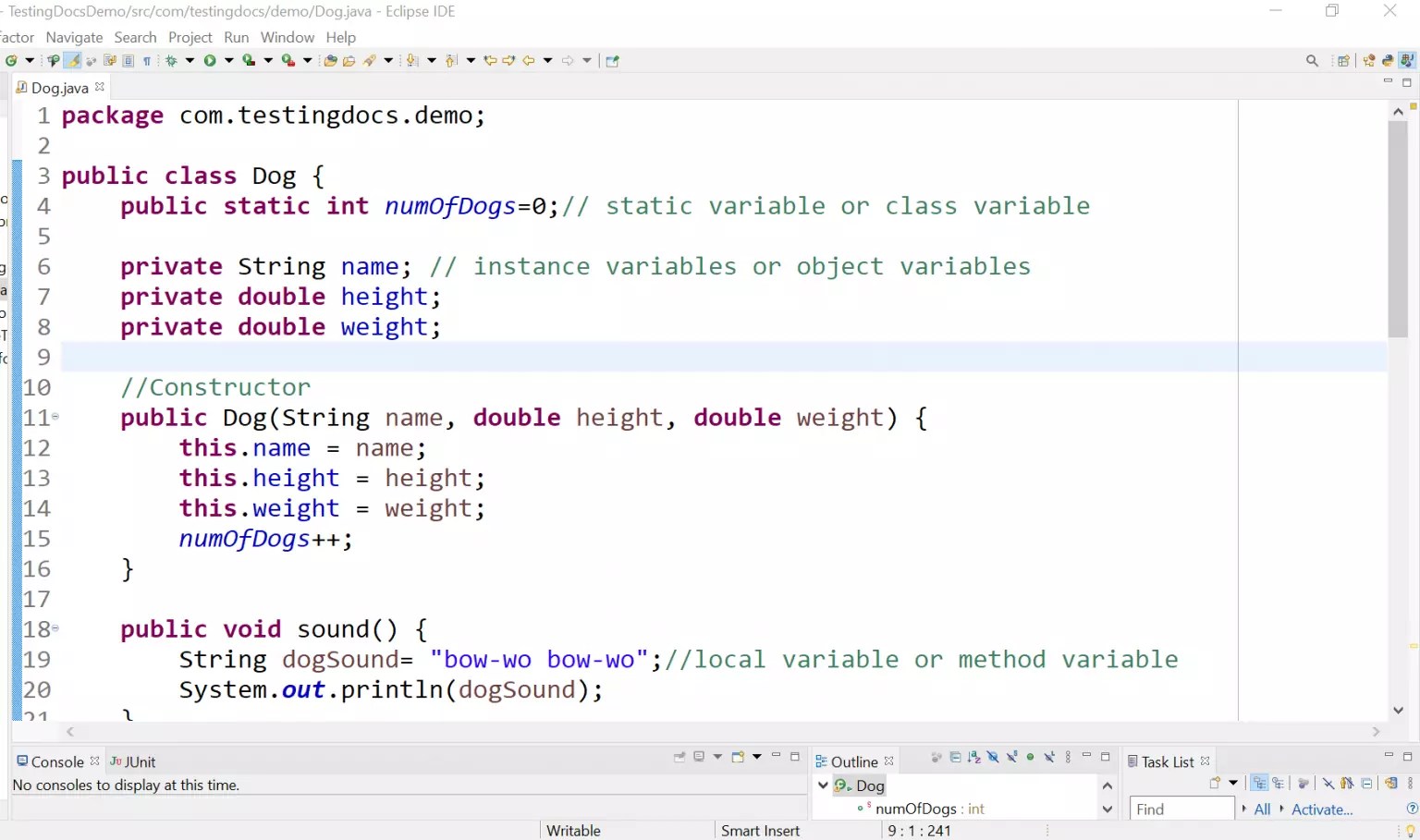Screen dimensions: 1420x840
Task: Click the All filter in Task List
Action: [x=1261, y=809]
